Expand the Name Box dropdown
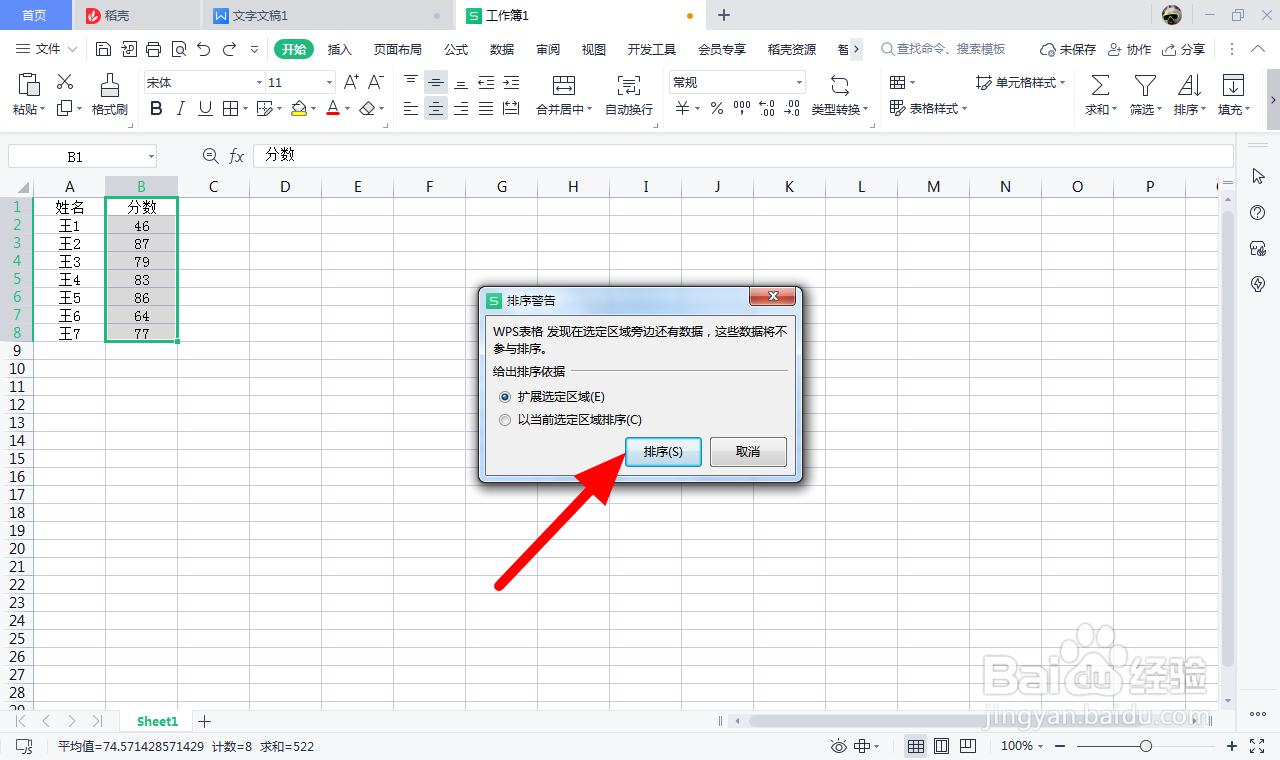1280x760 pixels. [x=151, y=156]
